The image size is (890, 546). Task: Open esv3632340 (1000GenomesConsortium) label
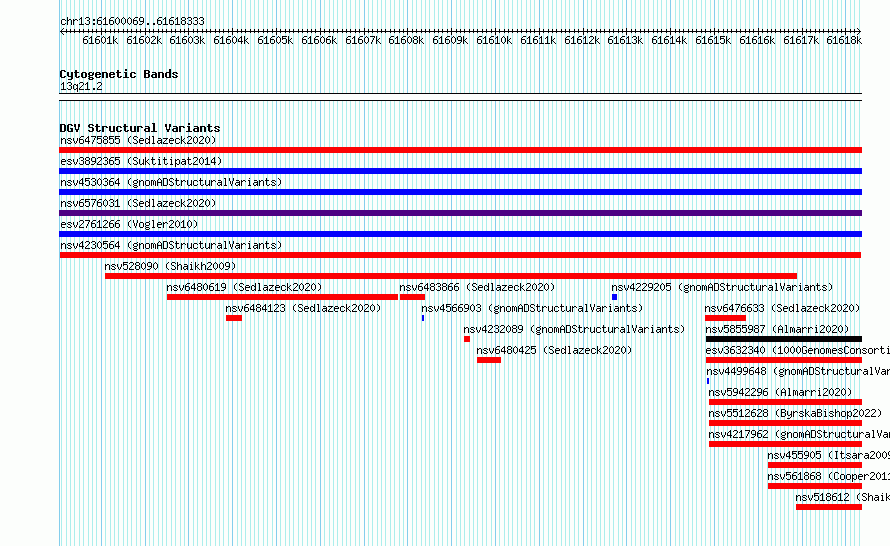pyautogui.click(x=797, y=350)
